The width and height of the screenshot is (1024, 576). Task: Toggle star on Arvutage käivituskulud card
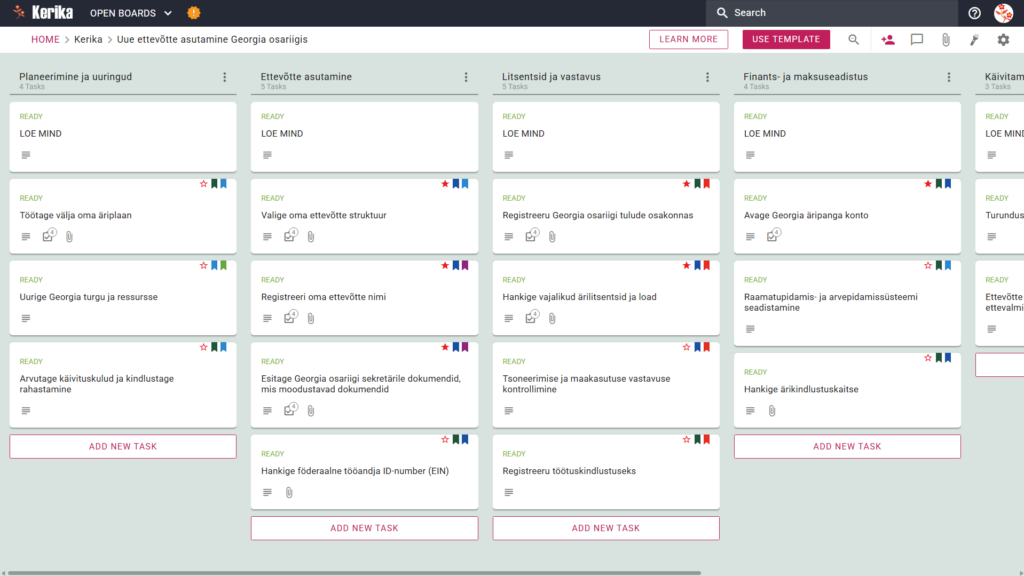(x=203, y=347)
